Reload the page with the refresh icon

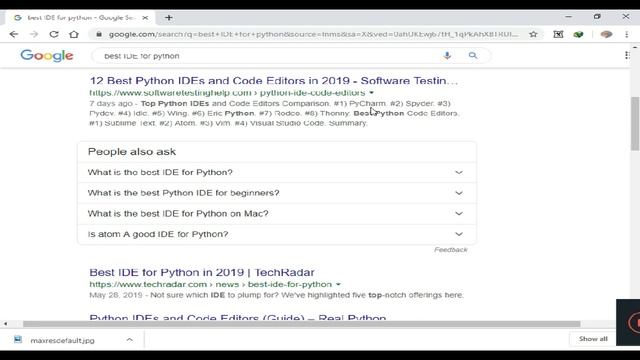coord(54,34)
